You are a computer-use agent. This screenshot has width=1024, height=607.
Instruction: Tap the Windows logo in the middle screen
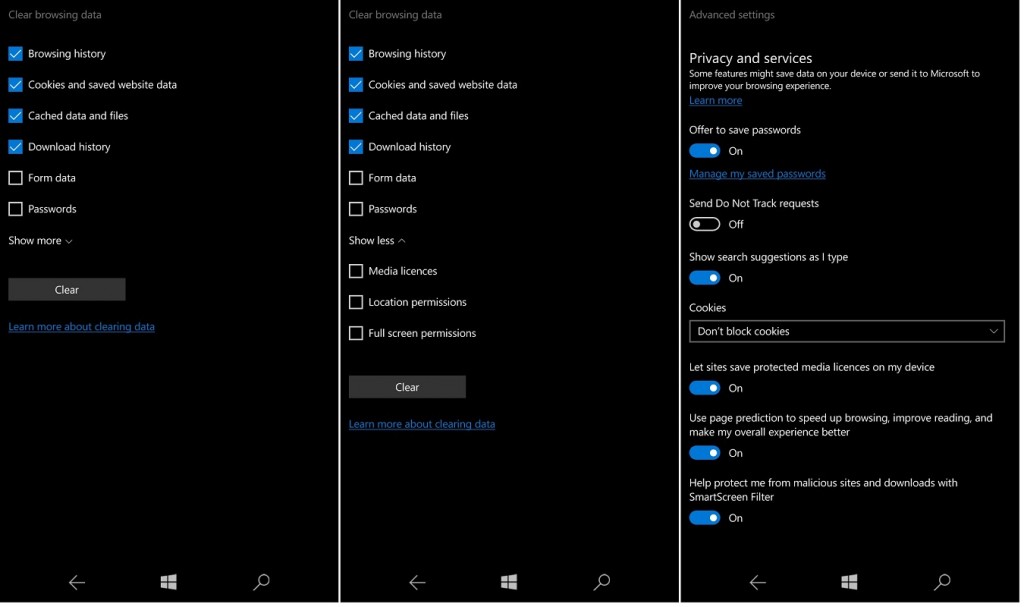[x=509, y=582]
